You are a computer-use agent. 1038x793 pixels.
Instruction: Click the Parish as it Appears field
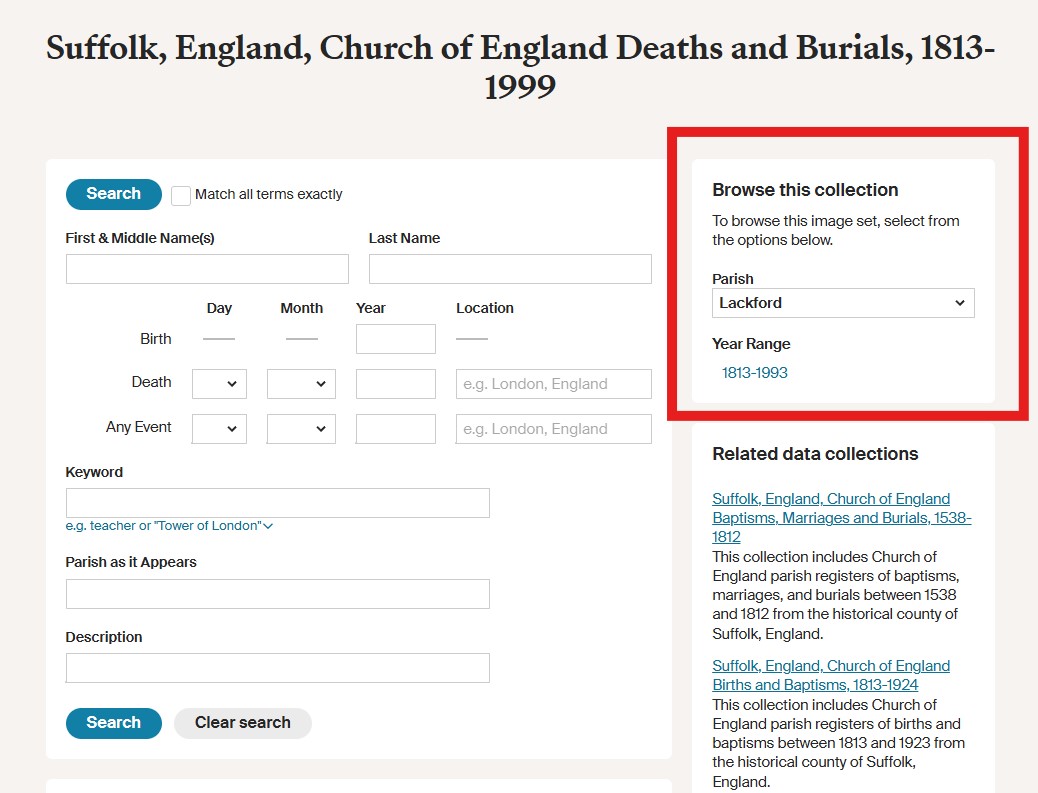coord(277,594)
